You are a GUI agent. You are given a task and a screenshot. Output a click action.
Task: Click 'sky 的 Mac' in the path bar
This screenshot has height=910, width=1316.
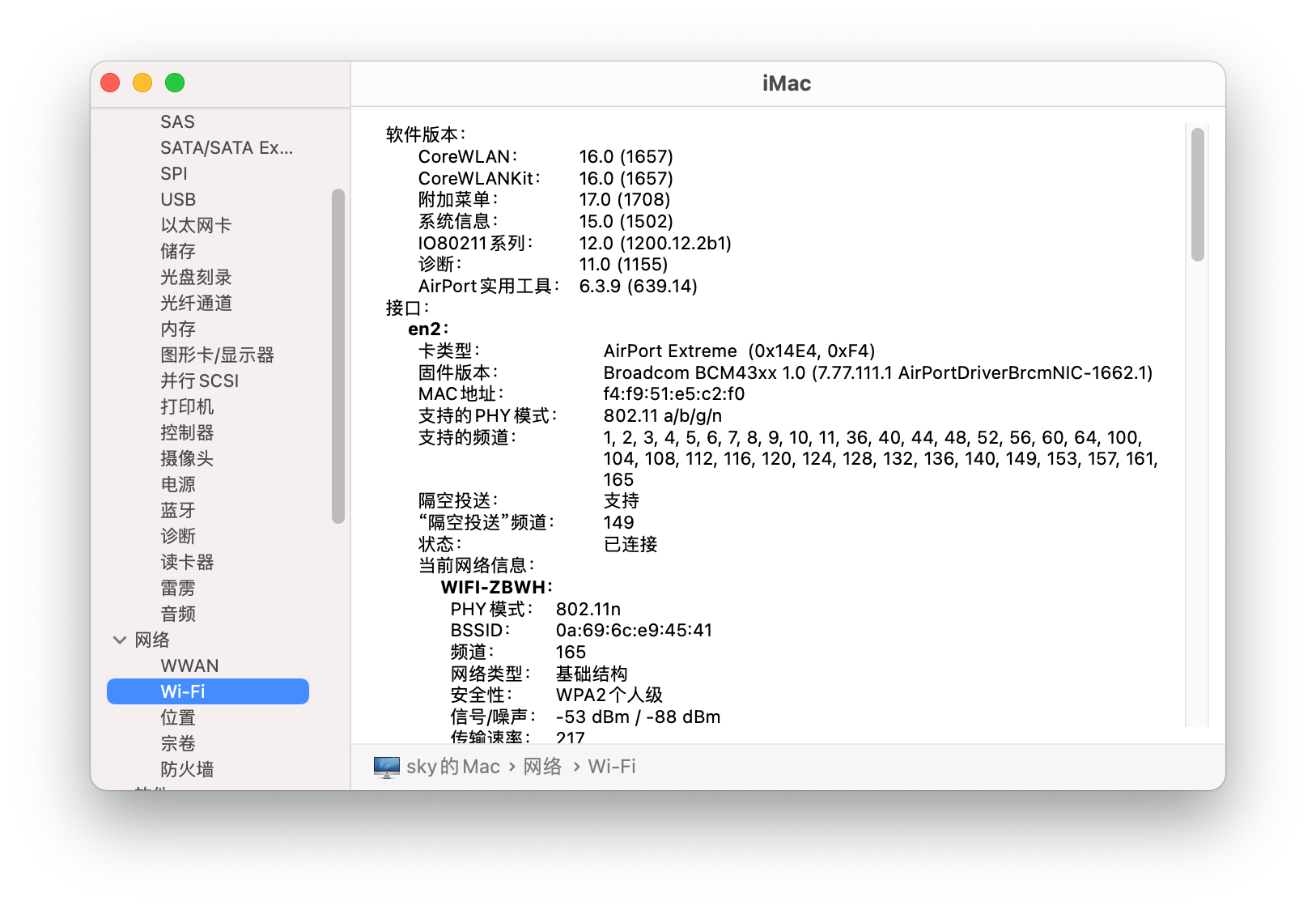coord(453,767)
